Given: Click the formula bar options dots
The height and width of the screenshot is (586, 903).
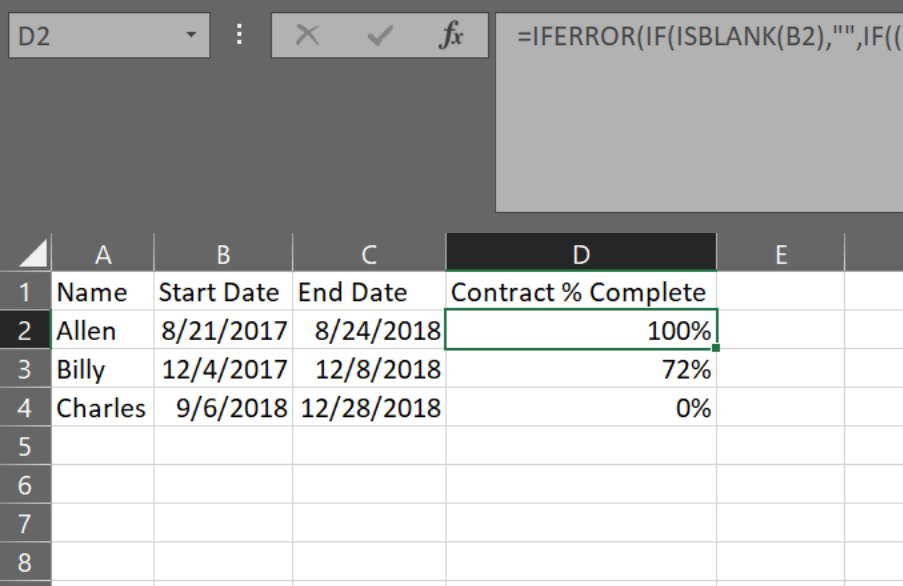Looking at the screenshot, I should point(239,36).
